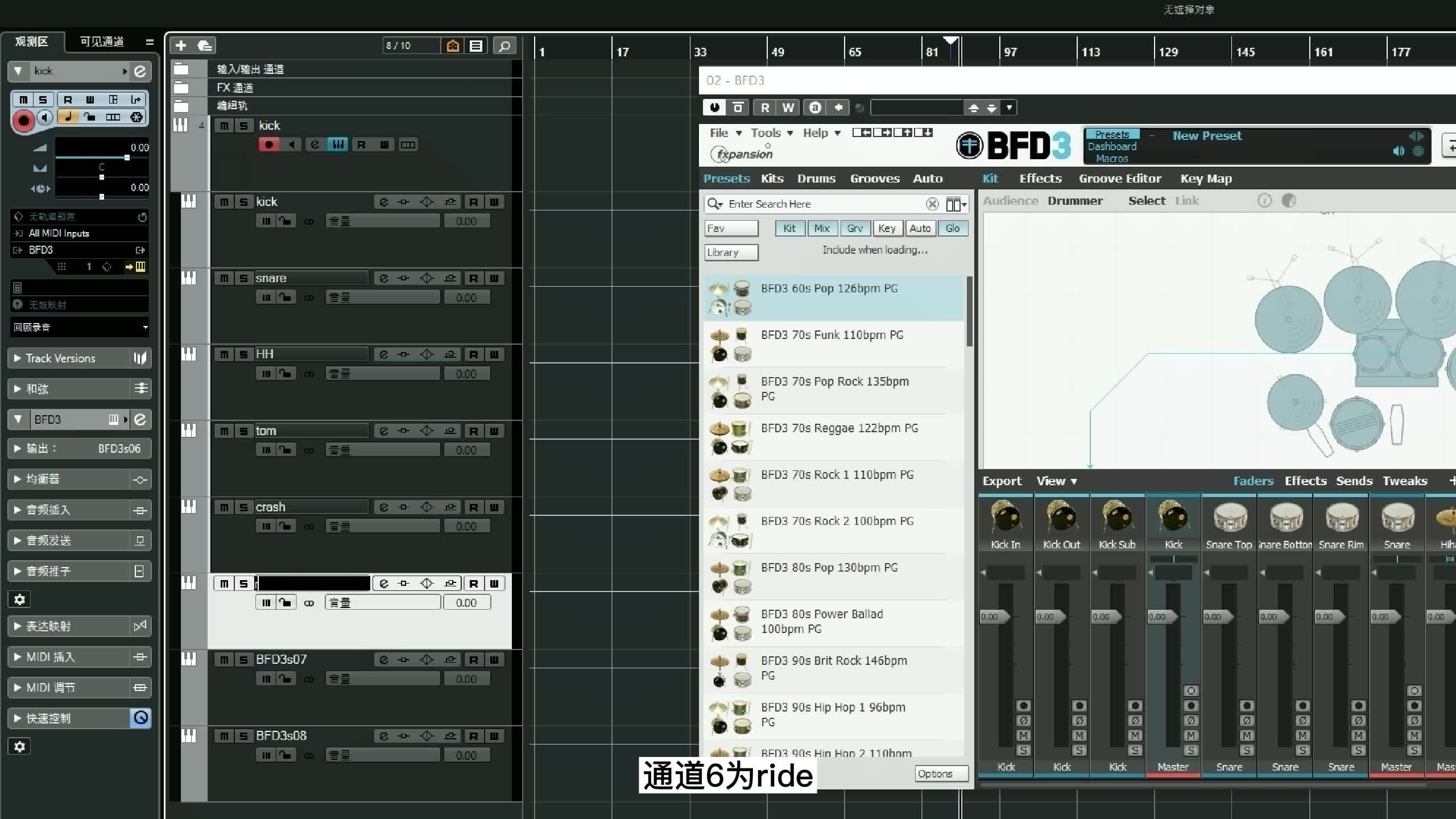Open the track preset cloud icon

[205, 45]
